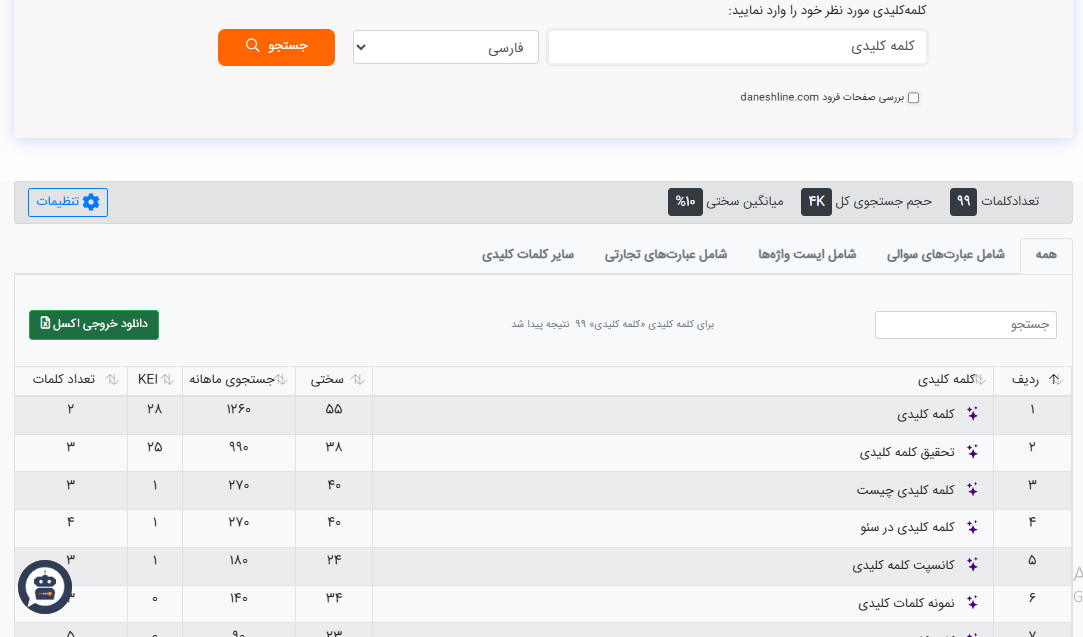
Task: Sort table by جستجوی ماهانه column
Action: tap(239, 380)
